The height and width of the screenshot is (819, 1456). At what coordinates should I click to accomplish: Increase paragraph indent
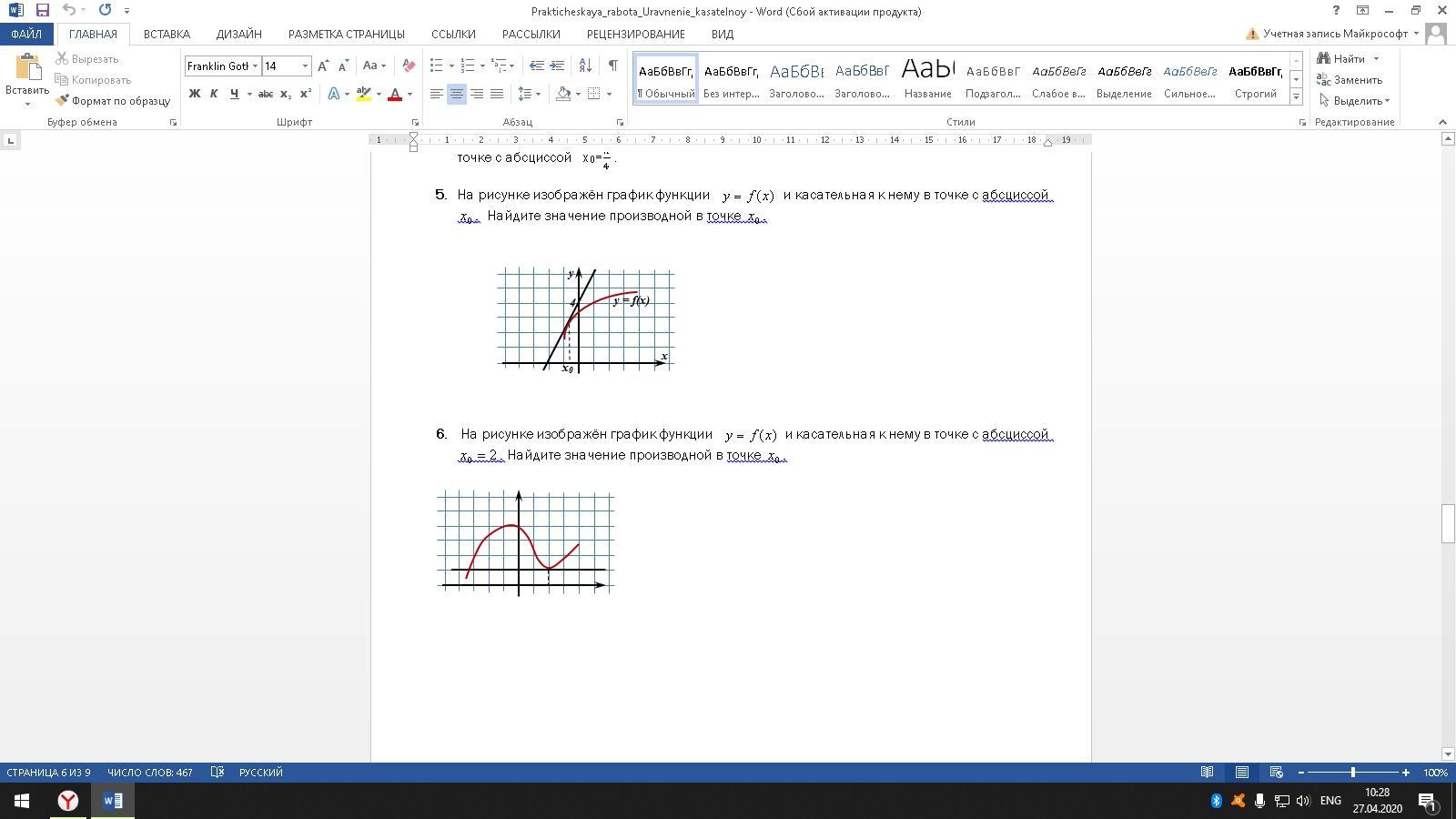point(557,66)
